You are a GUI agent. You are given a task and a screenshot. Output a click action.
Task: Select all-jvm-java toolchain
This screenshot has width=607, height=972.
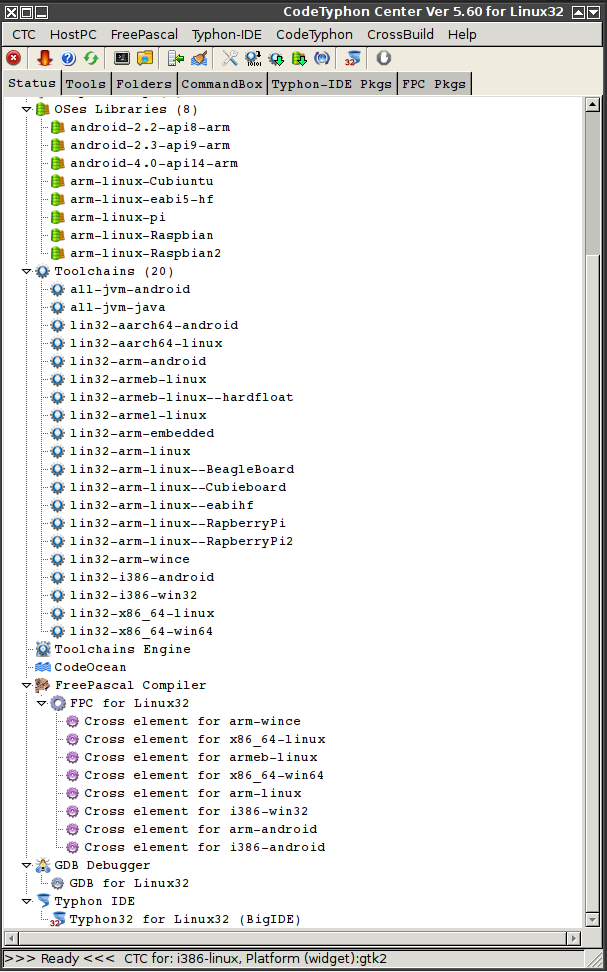click(x=117, y=307)
